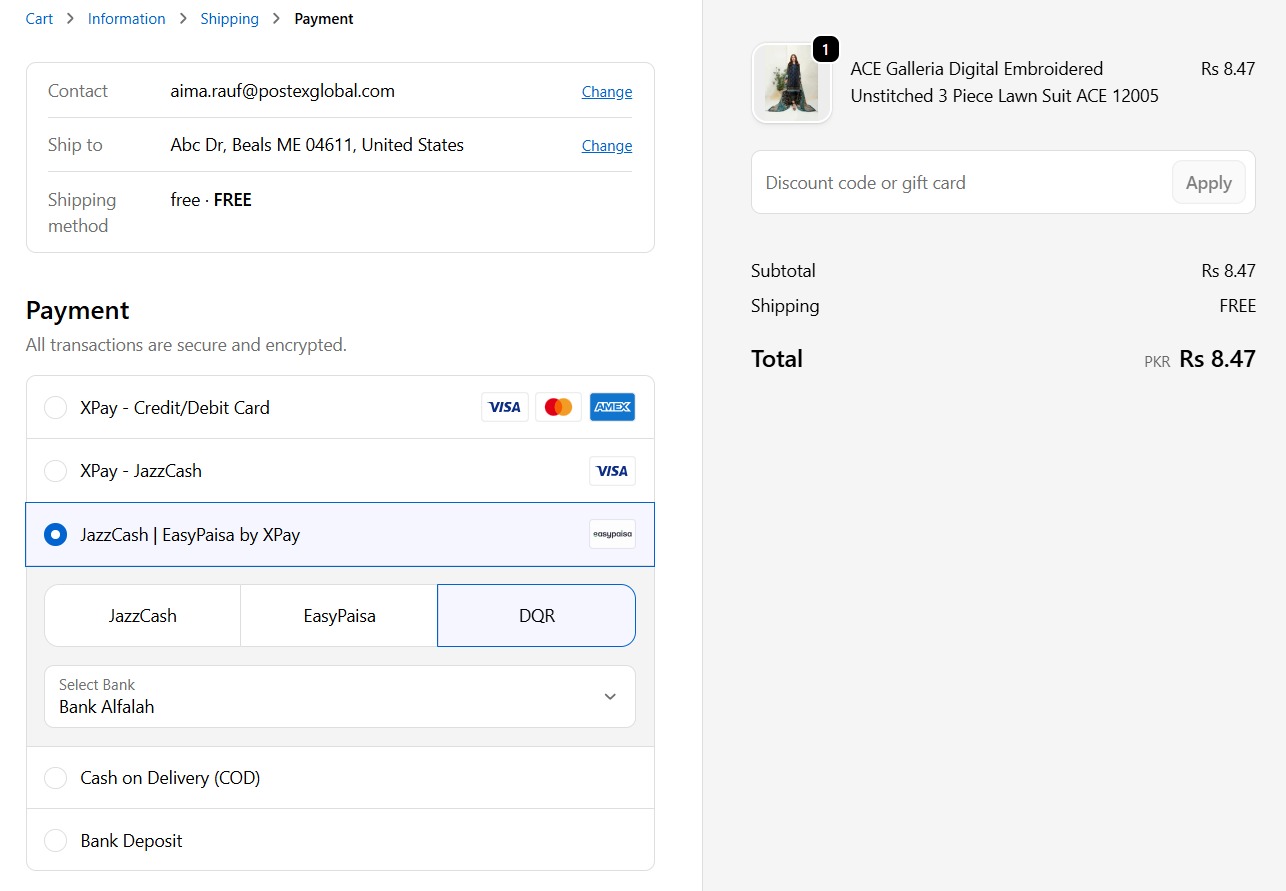
Task: Click the address Abc Dr, Beals ME 04611
Action: [317, 145]
